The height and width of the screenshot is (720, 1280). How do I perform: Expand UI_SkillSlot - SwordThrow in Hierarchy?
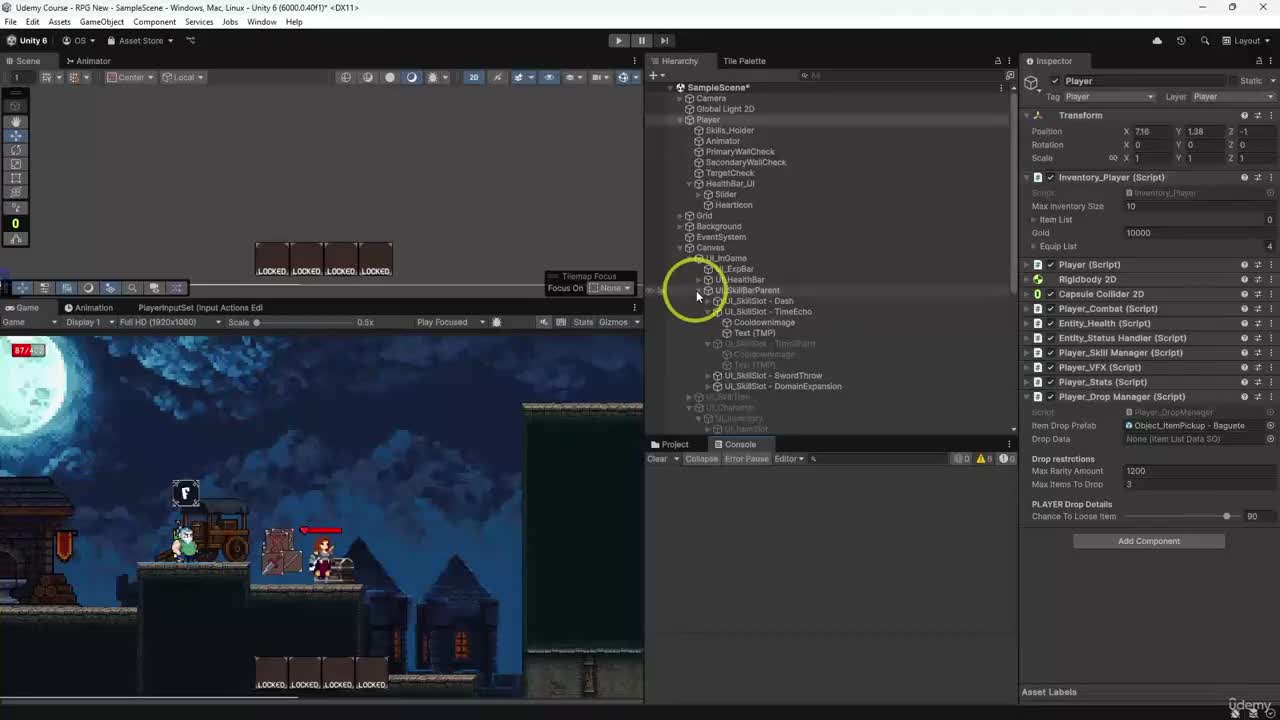[708, 376]
